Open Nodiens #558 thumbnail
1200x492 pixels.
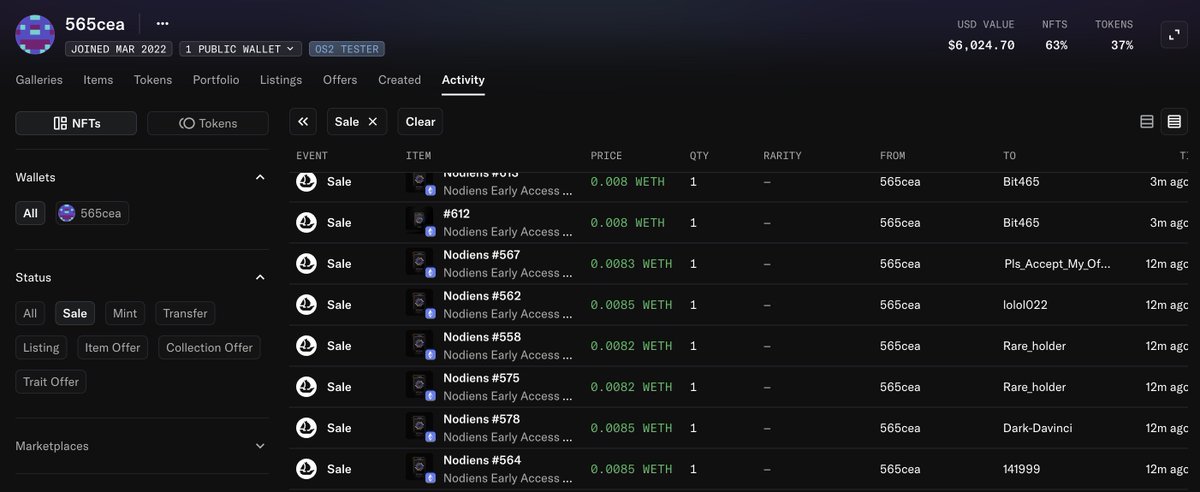pyautogui.click(x=420, y=345)
